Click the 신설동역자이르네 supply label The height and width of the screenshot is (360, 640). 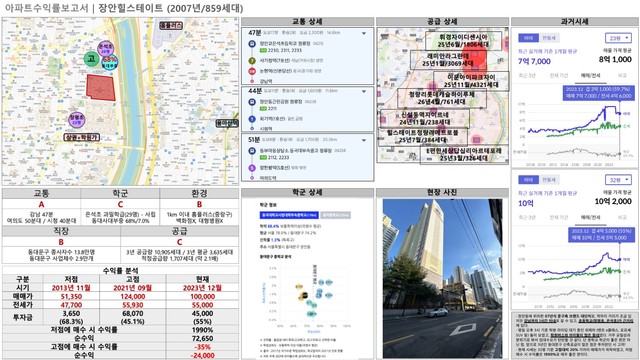tap(424, 118)
